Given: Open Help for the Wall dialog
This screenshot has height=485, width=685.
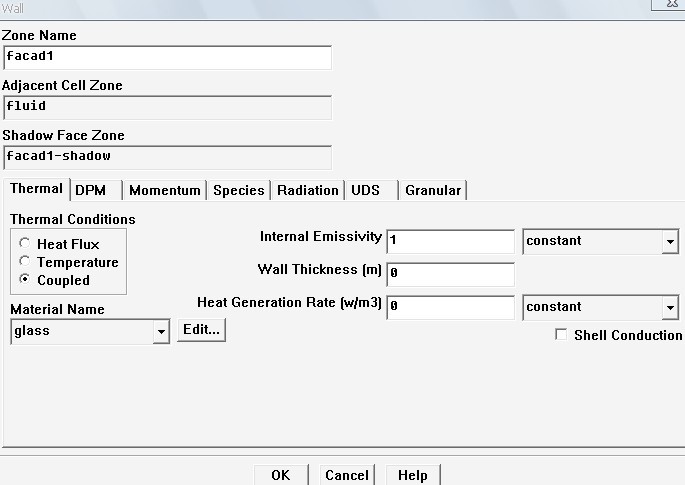Looking at the screenshot, I should tap(412, 475).
